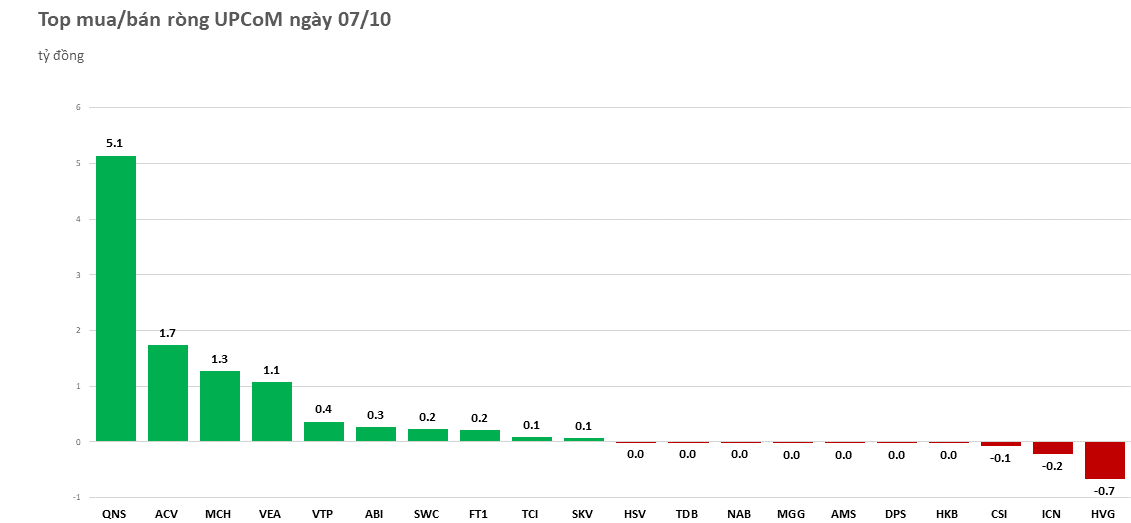Viewport: 1131px width, 523px height.
Task: Select the SWC axis label
Action: click(427, 514)
